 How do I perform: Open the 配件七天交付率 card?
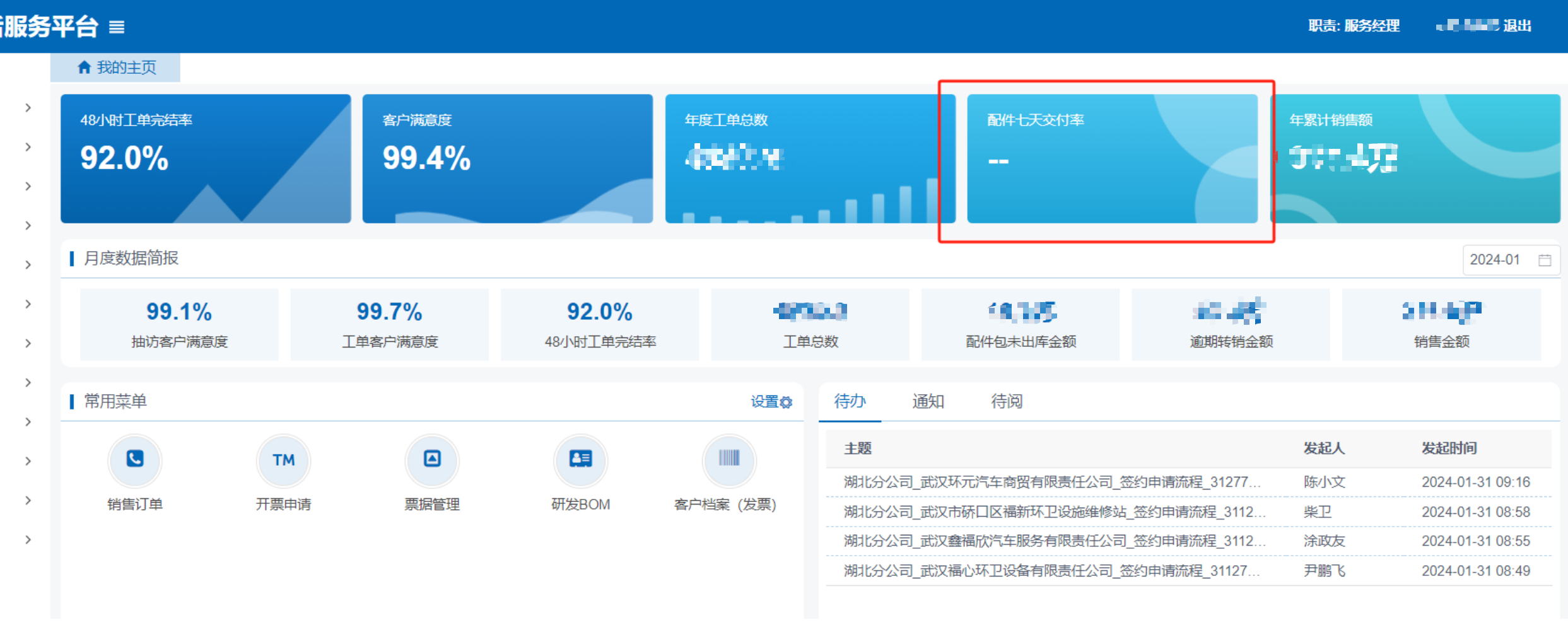click(x=1112, y=158)
